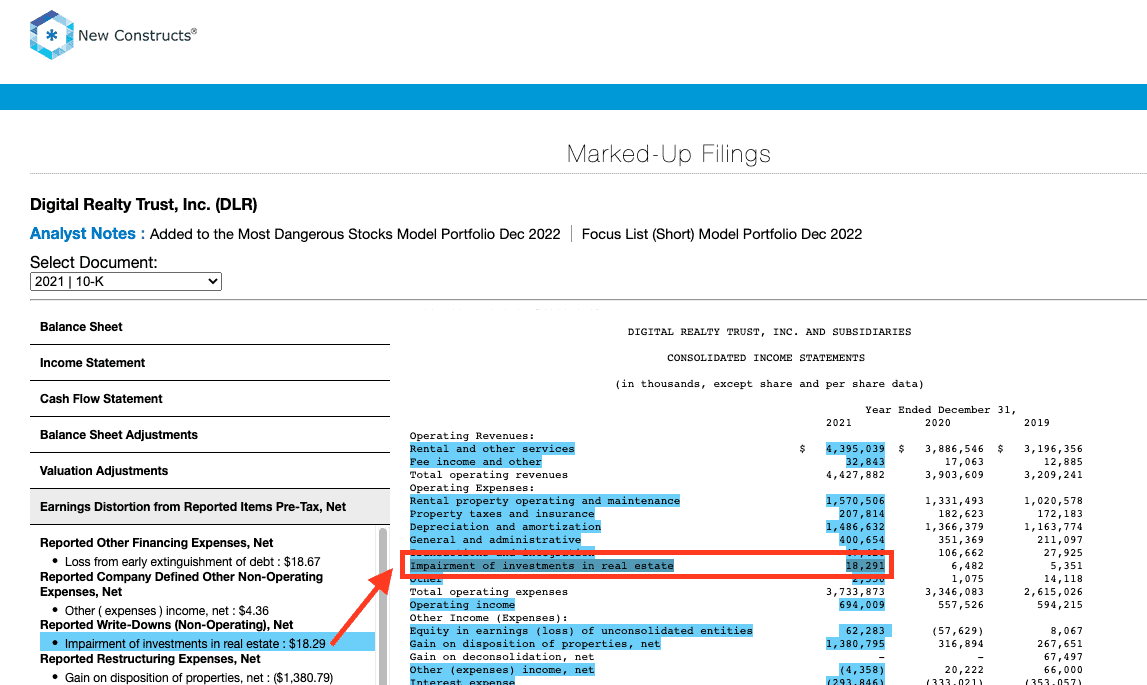The height and width of the screenshot is (685, 1147).
Task: Select Gain on disposition of properties sidebar item
Action: 198,678
